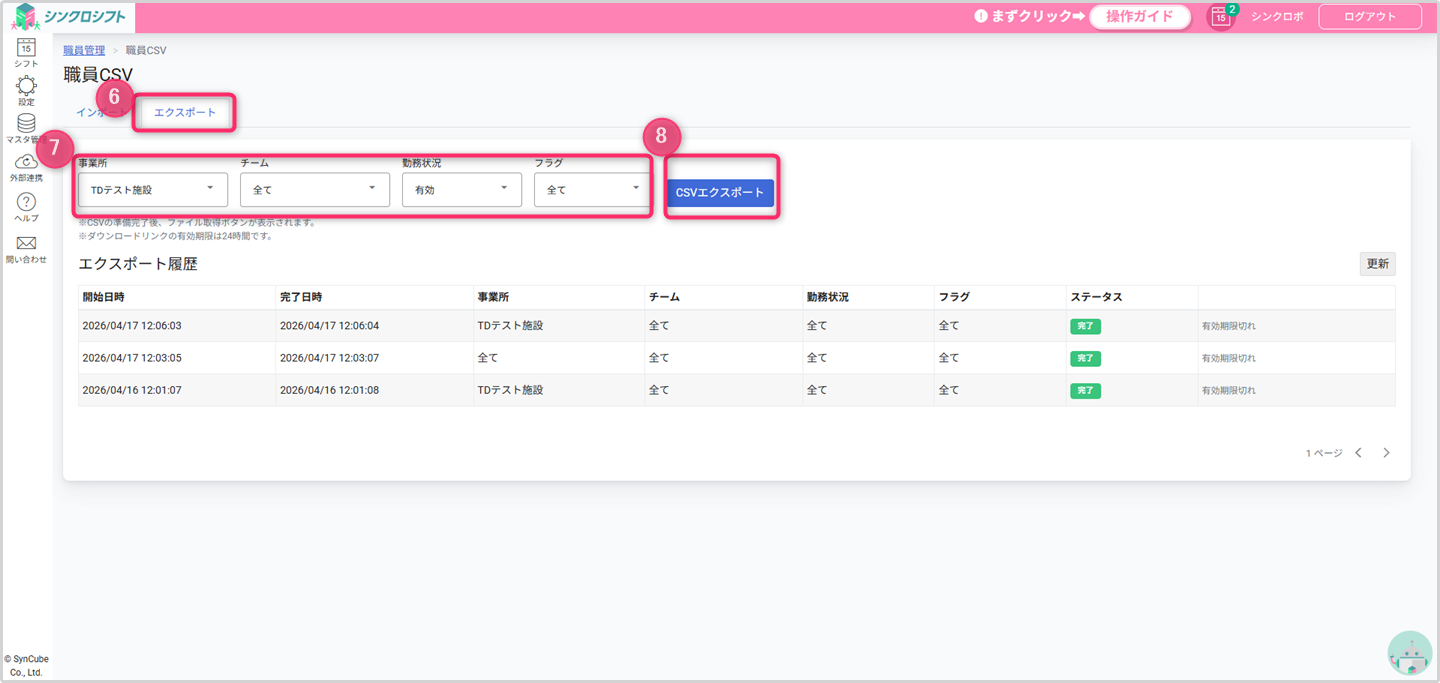Go to previous page with left chevron
The width and height of the screenshot is (1440, 683).
point(1358,453)
